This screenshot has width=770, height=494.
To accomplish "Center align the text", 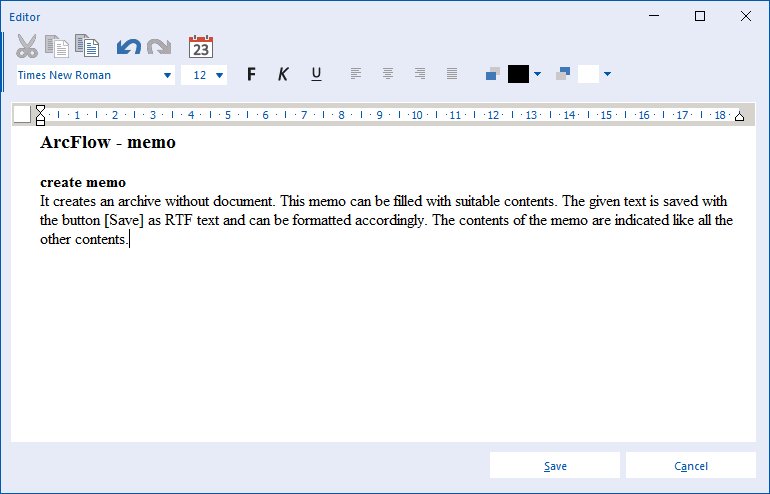I will coord(388,74).
